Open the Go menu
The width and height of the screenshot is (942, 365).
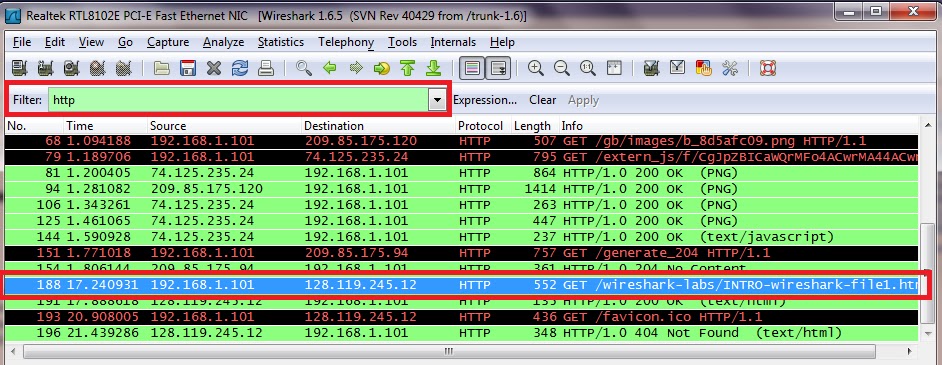(125, 42)
